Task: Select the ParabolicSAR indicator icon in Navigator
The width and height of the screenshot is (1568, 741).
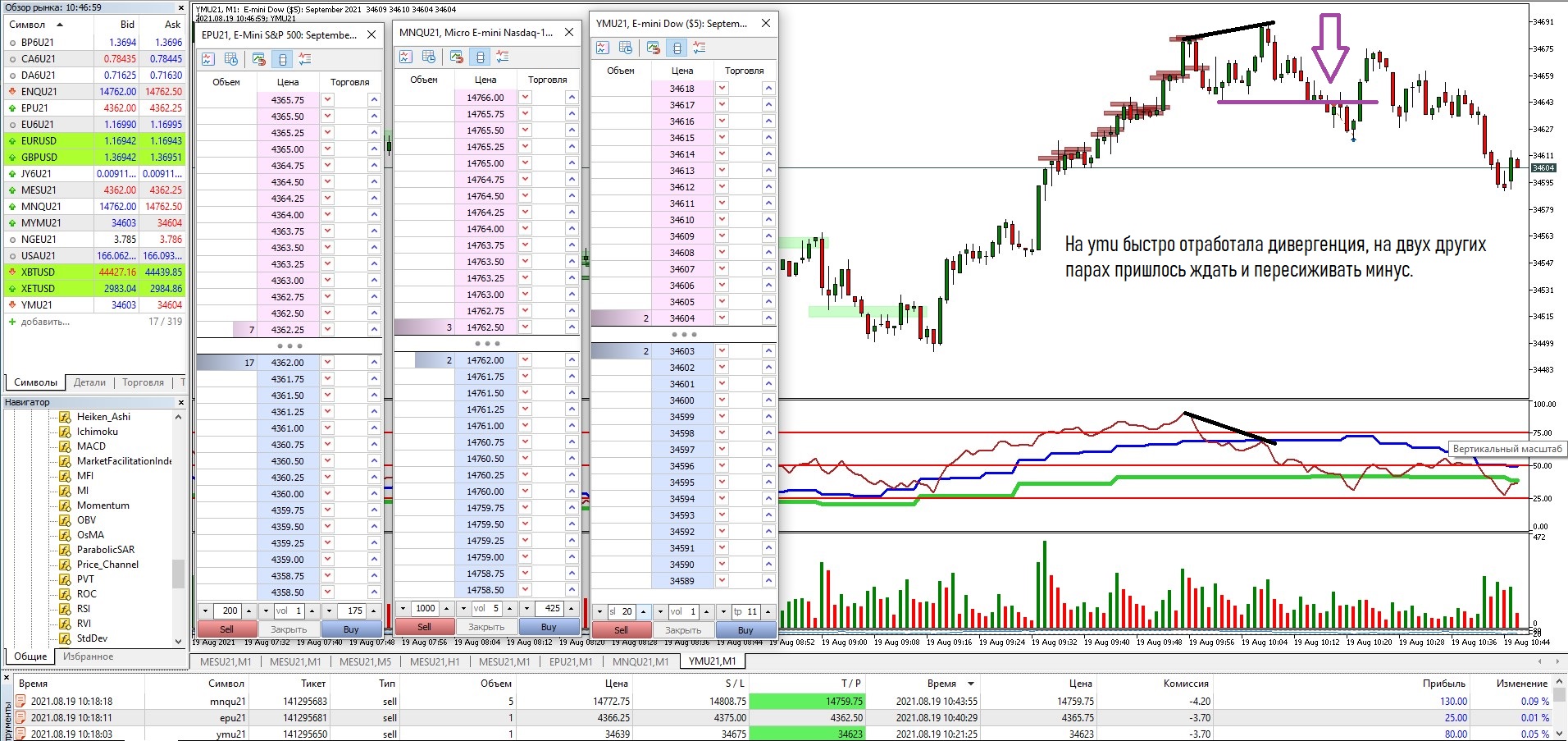Action: (x=65, y=550)
